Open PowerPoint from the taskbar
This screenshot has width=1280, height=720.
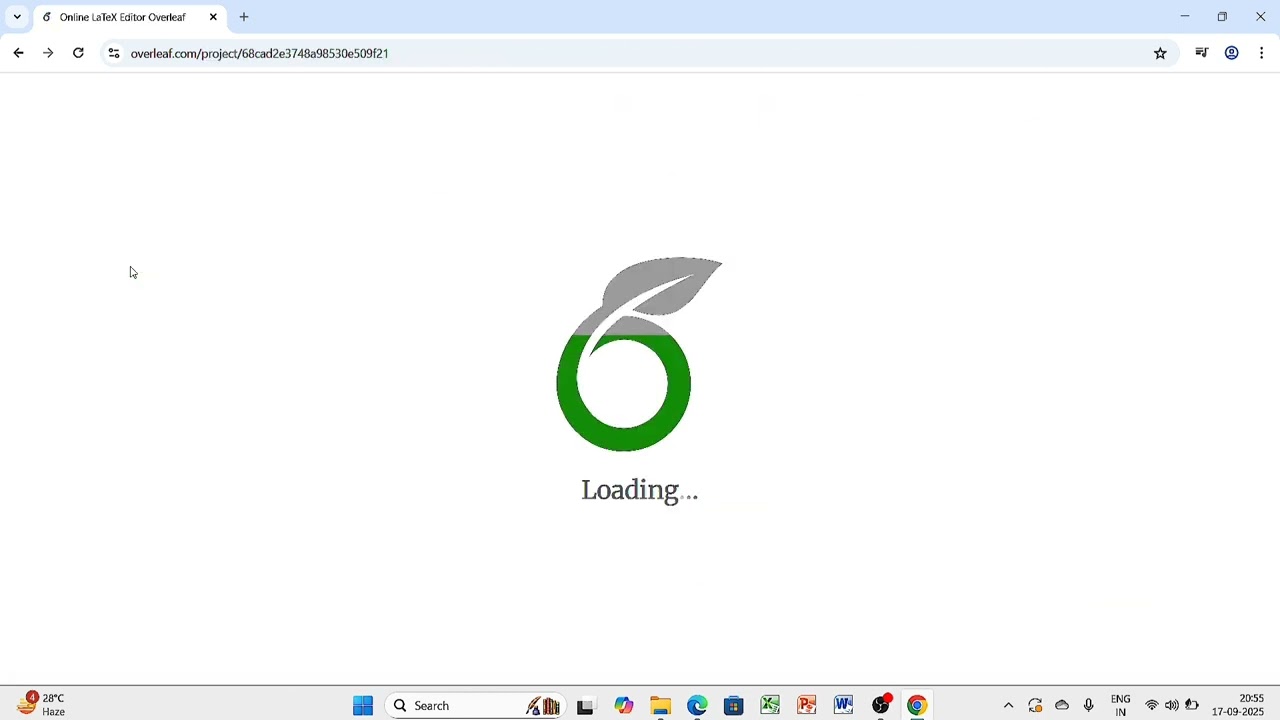tap(807, 706)
